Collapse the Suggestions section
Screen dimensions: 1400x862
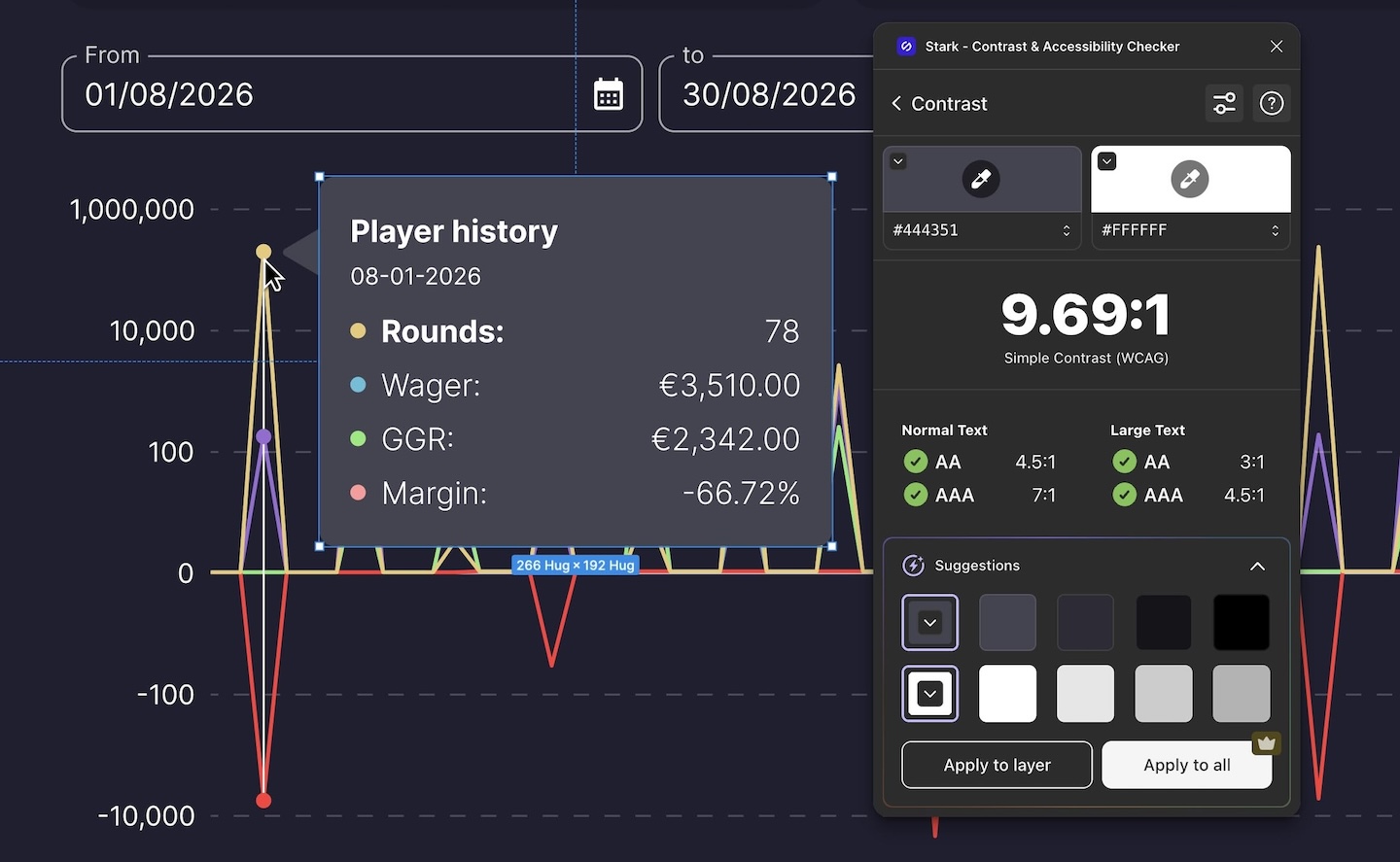coord(1257,566)
